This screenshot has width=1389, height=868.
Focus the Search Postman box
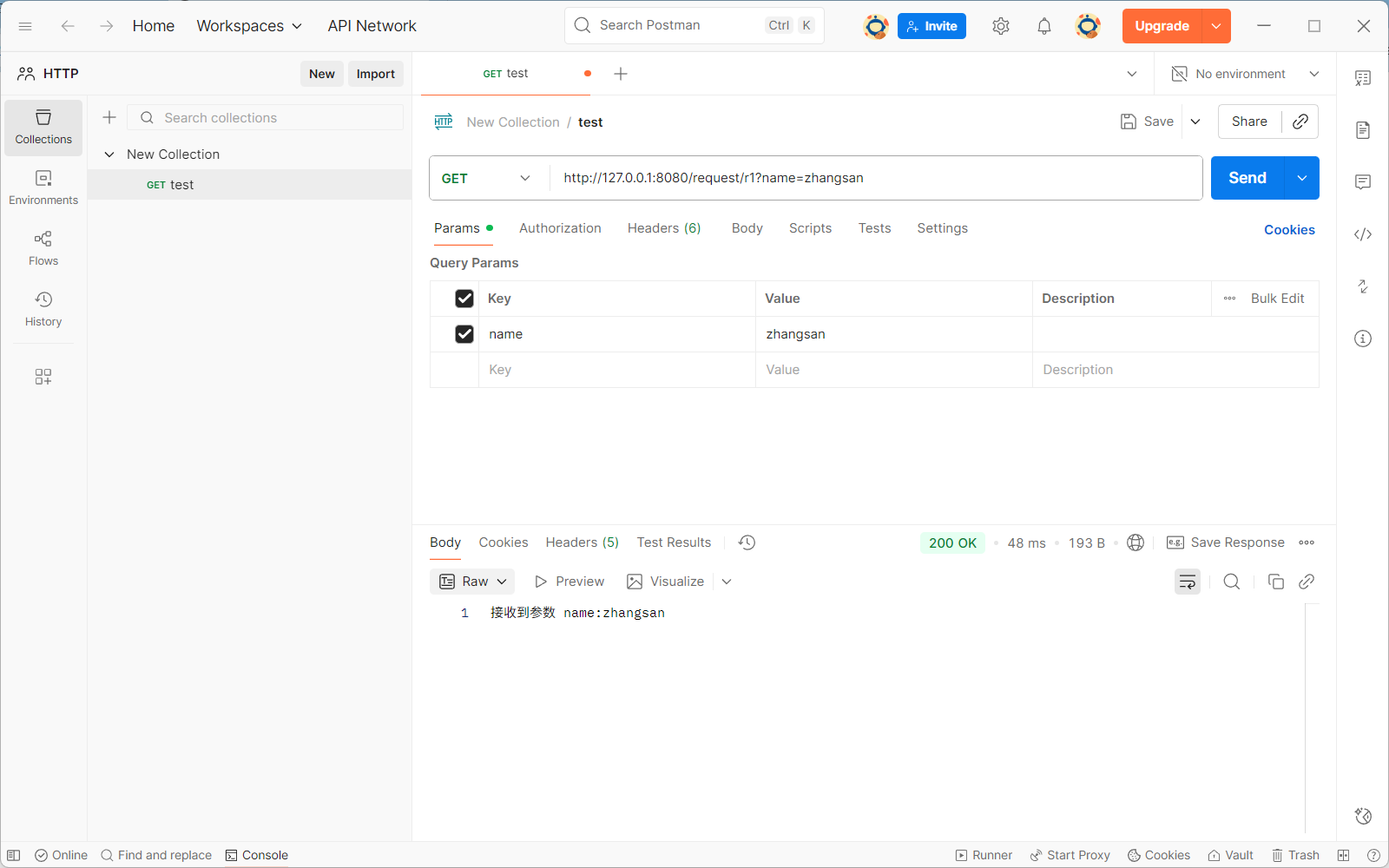pos(694,25)
